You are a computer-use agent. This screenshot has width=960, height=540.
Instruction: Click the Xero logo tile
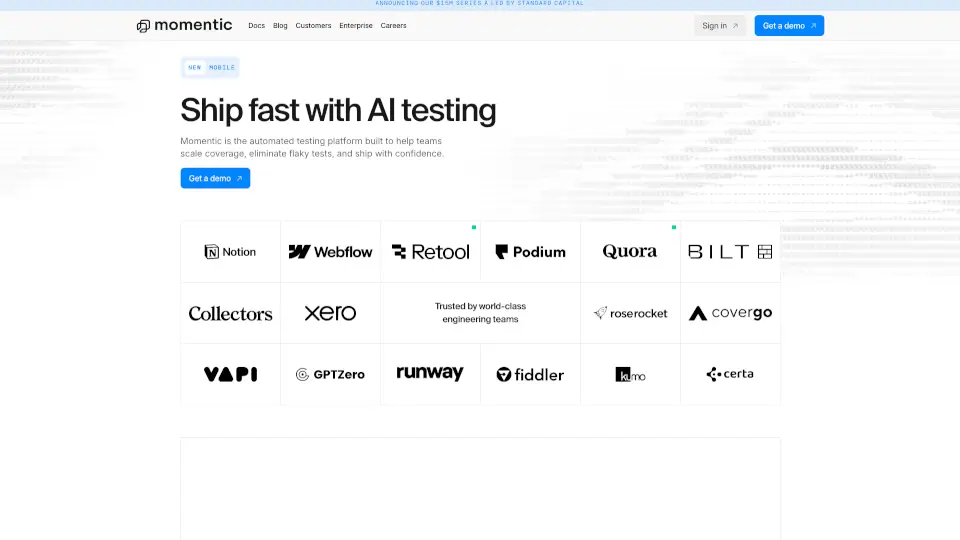coord(330,313)
